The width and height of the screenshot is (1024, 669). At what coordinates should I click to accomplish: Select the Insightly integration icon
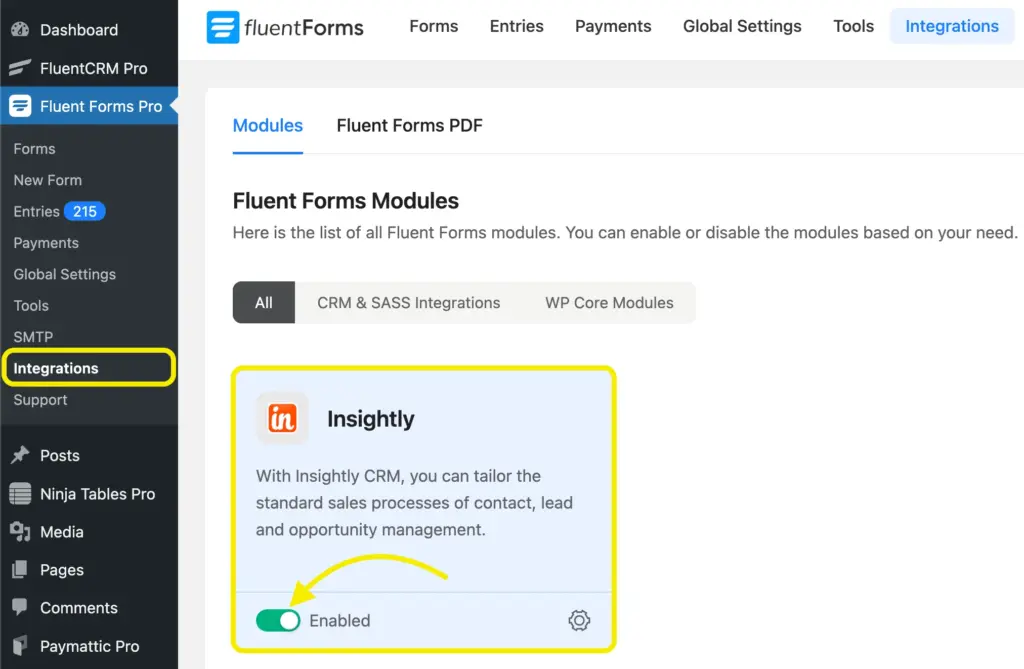[282, 418]
